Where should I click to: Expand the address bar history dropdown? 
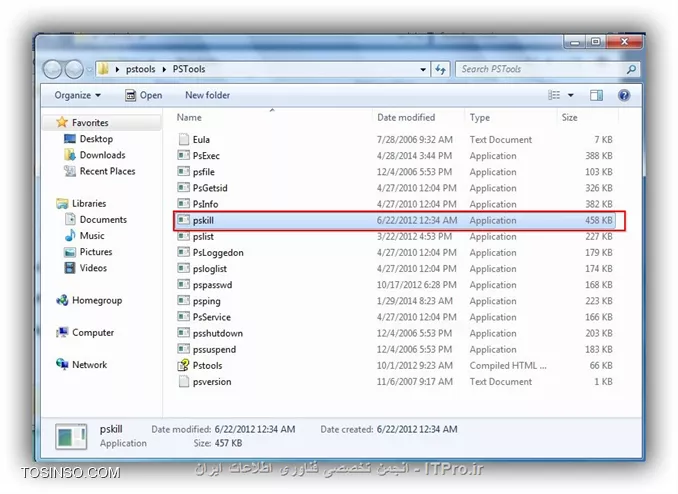(422, 69)
